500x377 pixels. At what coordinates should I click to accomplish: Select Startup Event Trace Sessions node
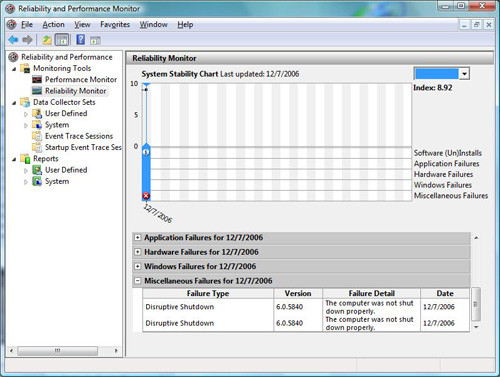point(83,147)
